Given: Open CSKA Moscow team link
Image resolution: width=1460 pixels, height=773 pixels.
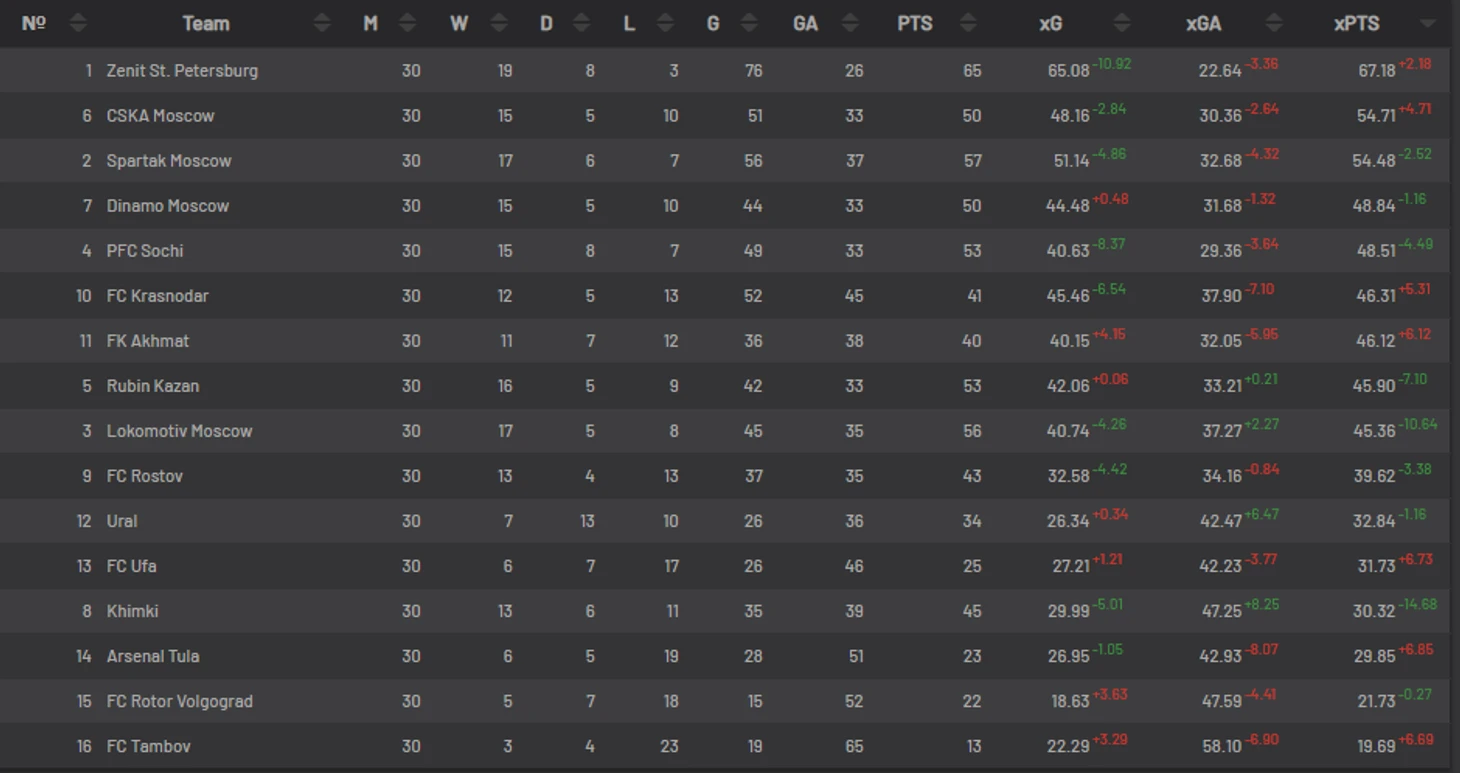Looking at the screenshot, I should (161, 116).
